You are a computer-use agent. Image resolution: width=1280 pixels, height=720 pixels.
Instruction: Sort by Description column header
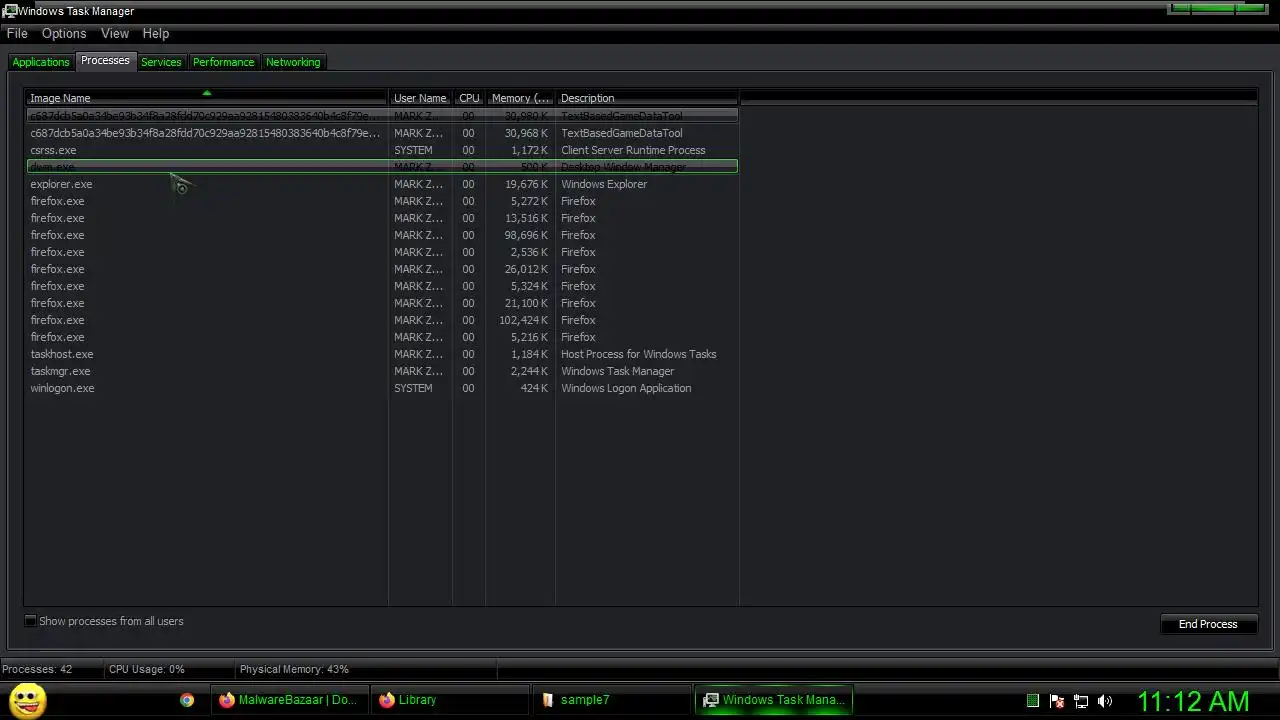pyautogui.click(x=647, y=98)
